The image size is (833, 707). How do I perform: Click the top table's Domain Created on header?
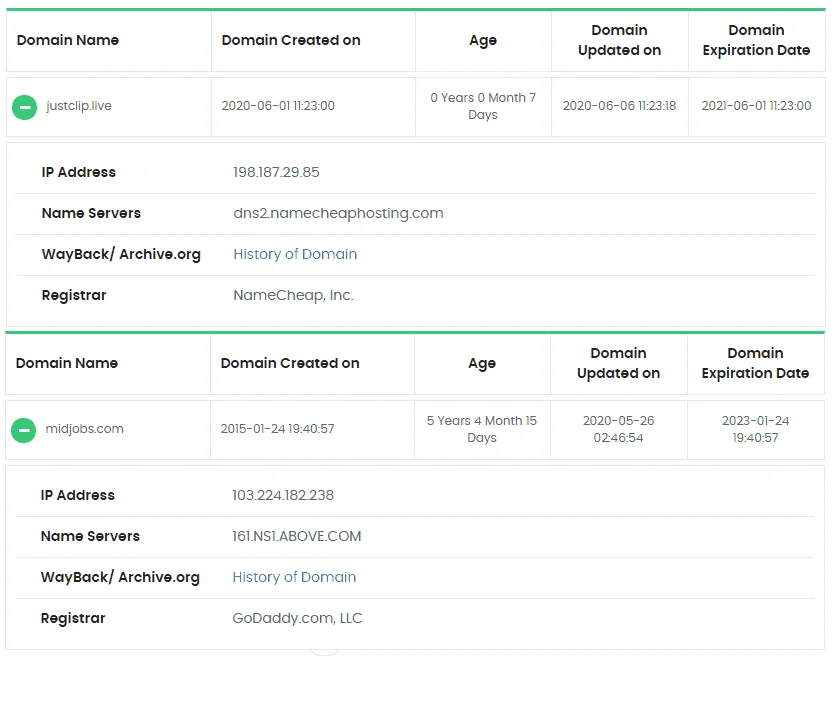click(x=291, y=40)
